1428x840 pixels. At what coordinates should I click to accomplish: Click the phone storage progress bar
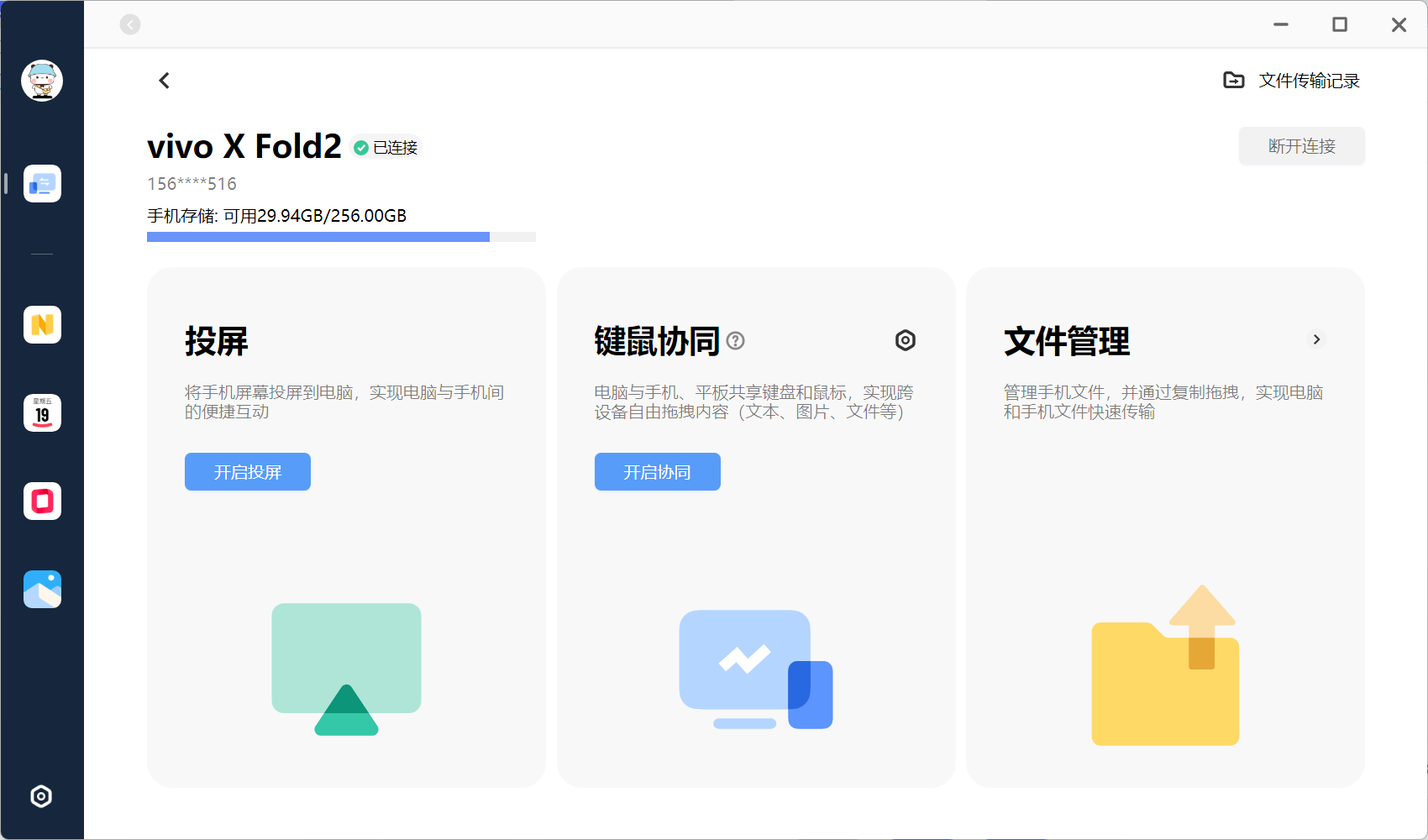(x=341, y=237)
